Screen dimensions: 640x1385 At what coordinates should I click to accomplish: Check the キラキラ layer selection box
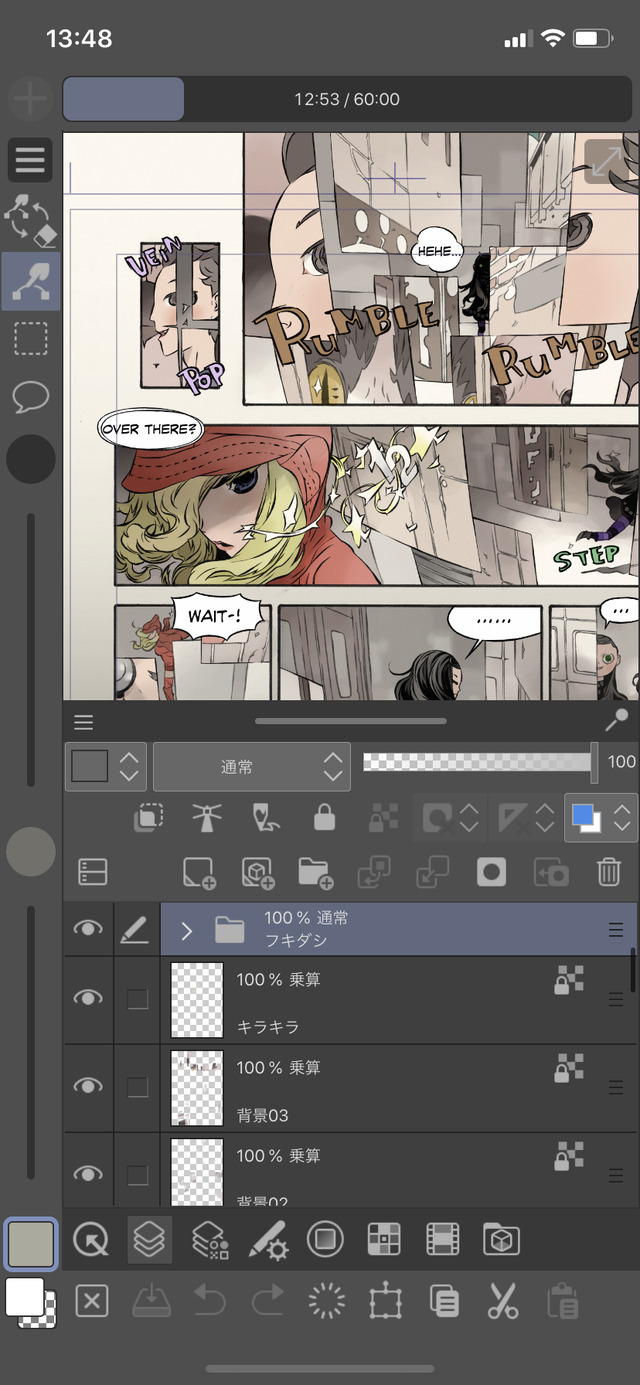pyautogui.click(x=137, y=998)
